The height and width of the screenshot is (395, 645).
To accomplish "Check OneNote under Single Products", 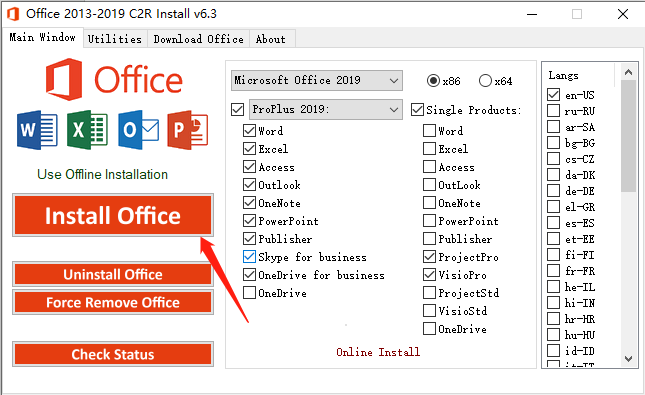I will pos(429,203).
